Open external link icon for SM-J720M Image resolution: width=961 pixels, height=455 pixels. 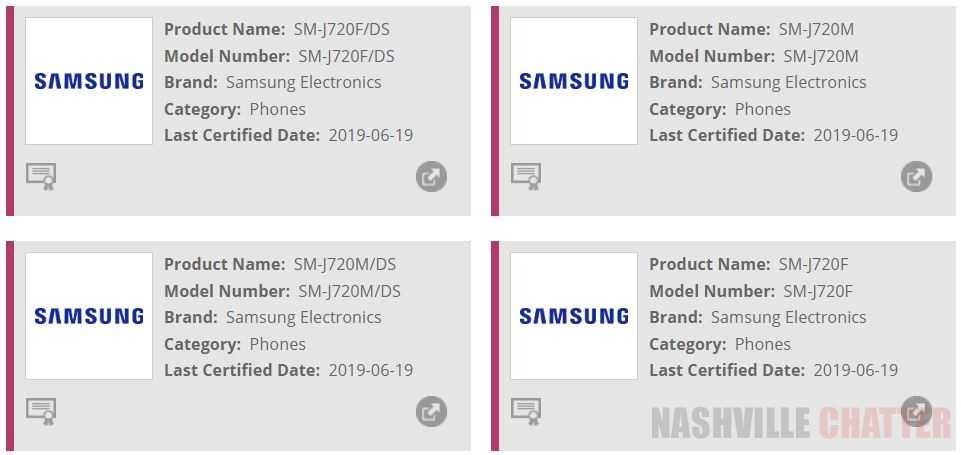coord(916,177)
